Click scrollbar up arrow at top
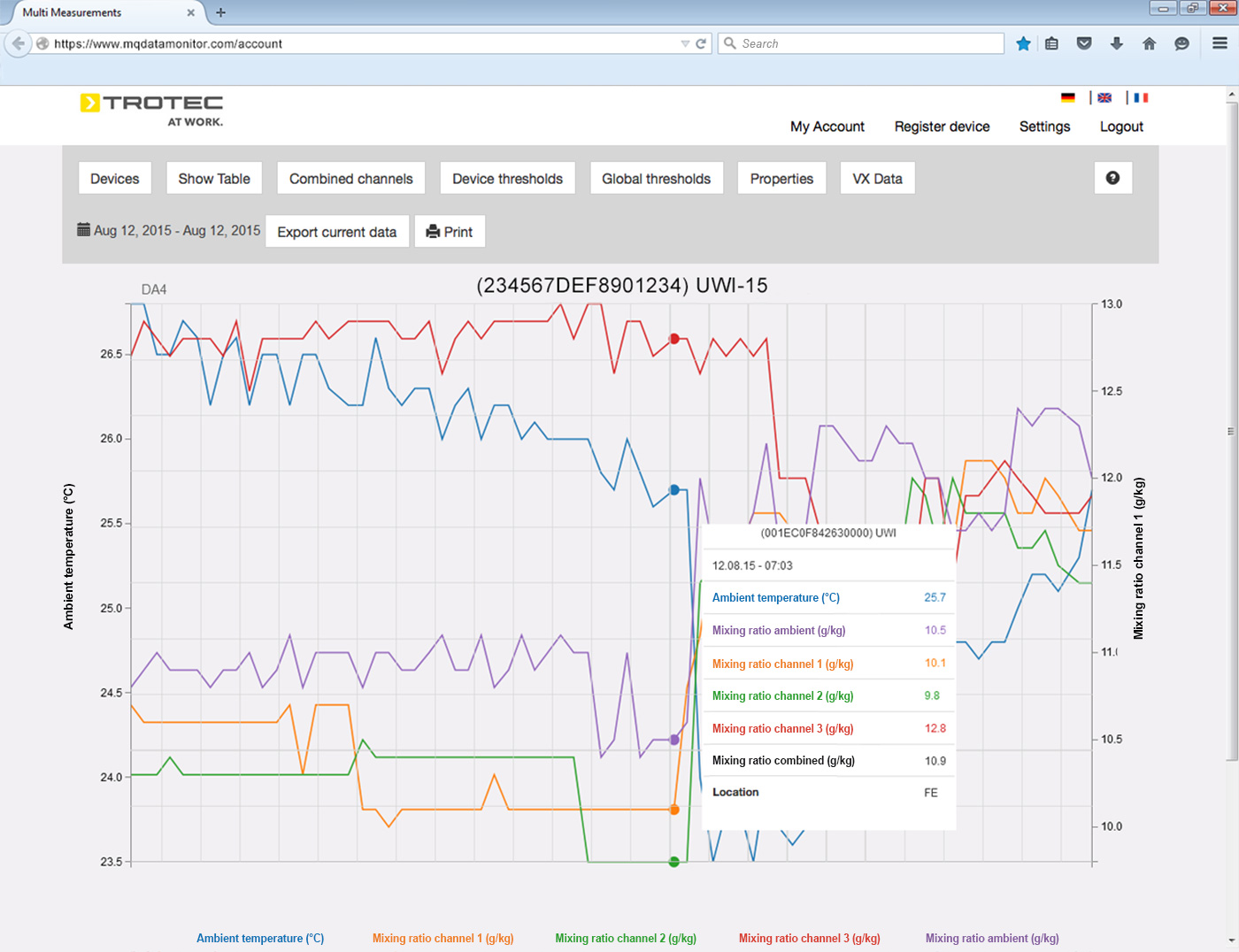 (1232, 93)
